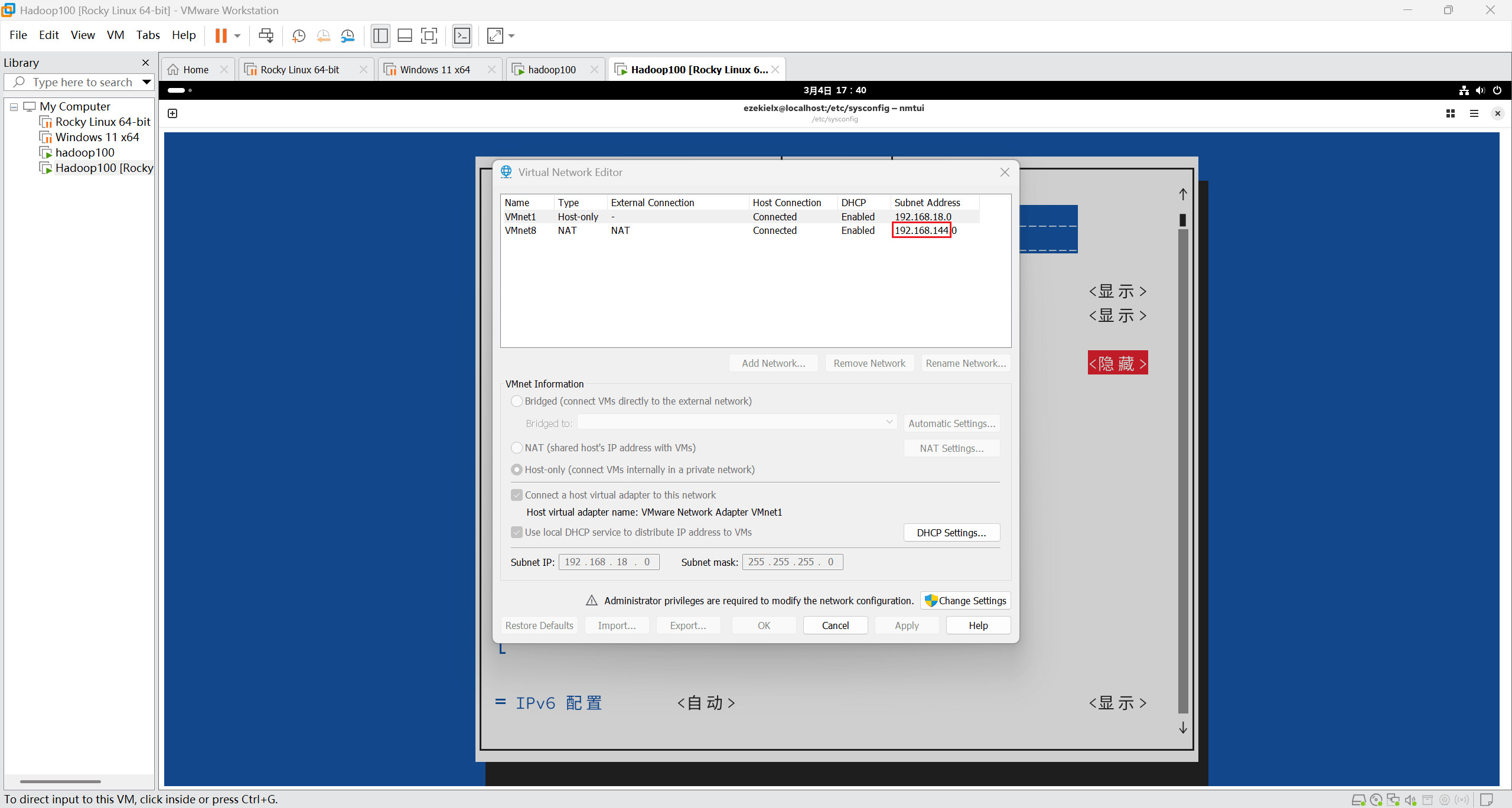This screenshot has height=808, width=1512.
Task: Click the guest power icon in top bar
Action: point(1497,90)
